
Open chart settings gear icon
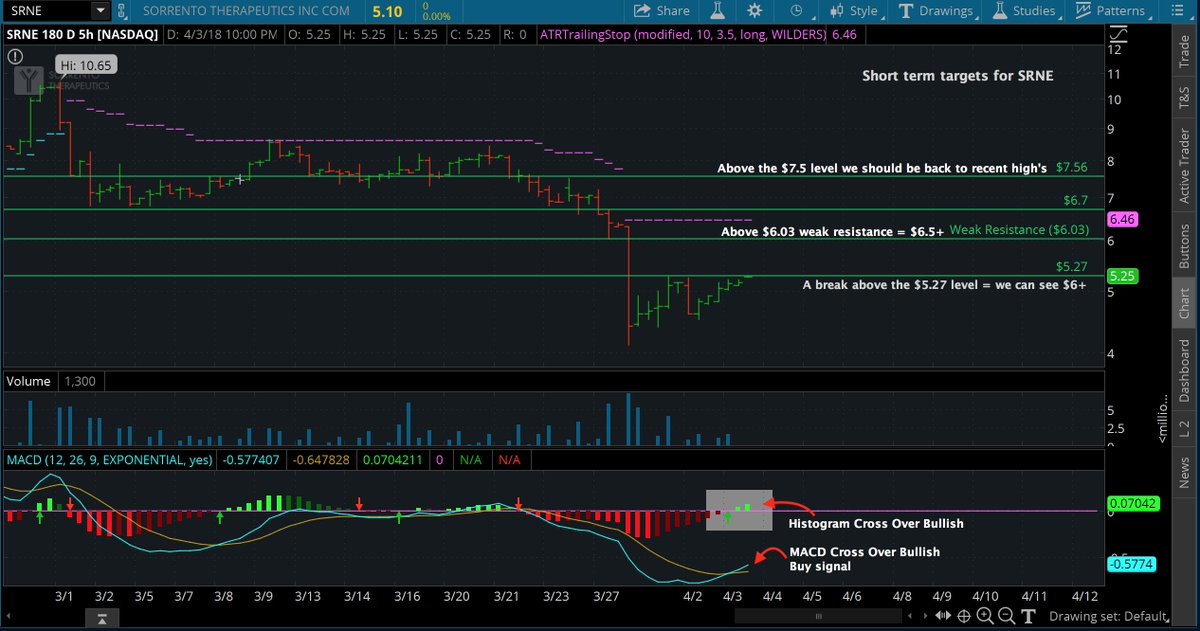click(753, 11)
